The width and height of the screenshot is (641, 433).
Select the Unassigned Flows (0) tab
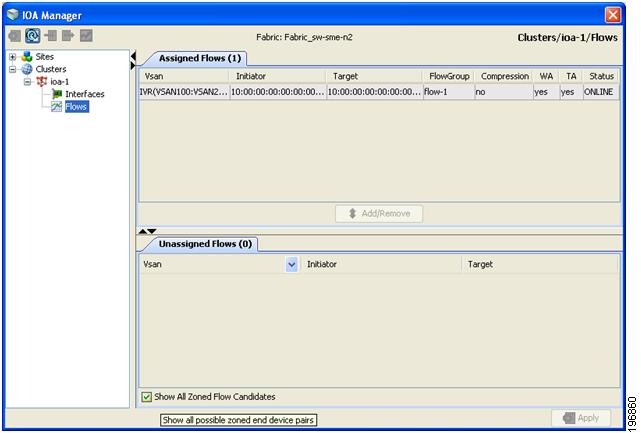click(205, 244)
